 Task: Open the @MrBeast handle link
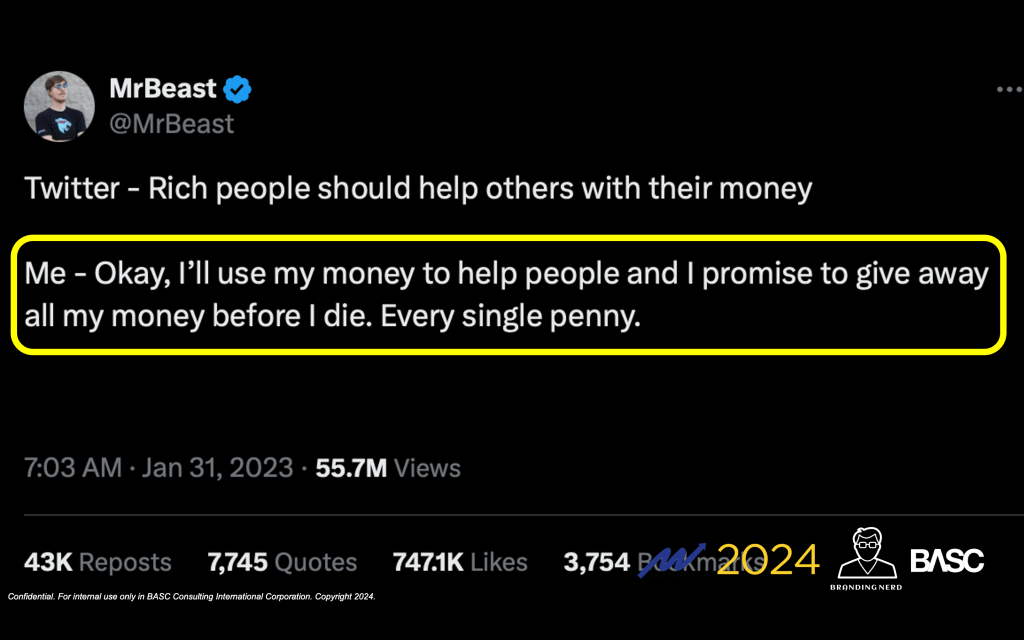point(171,124)
